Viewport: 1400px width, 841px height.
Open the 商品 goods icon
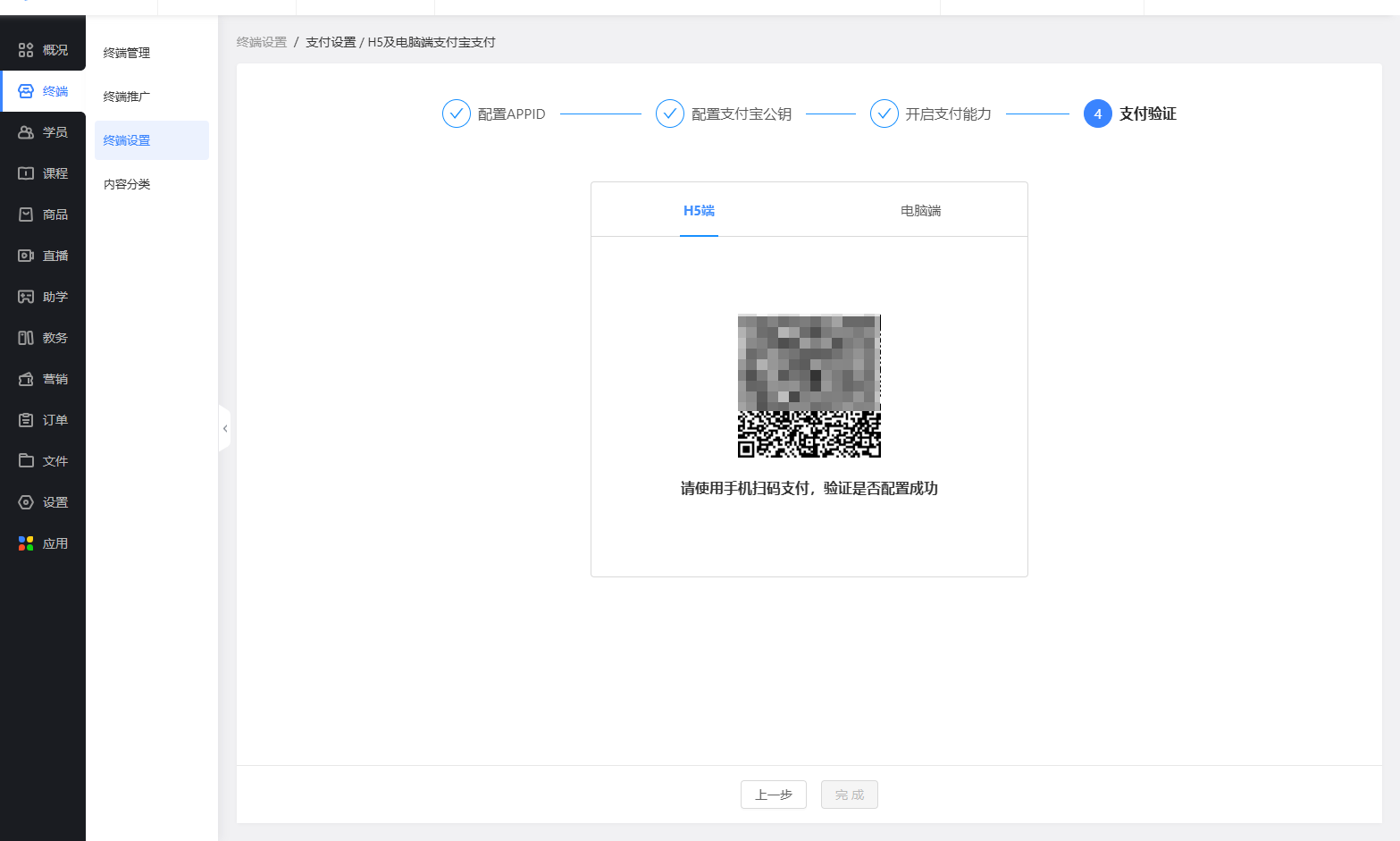click(26, 214)
